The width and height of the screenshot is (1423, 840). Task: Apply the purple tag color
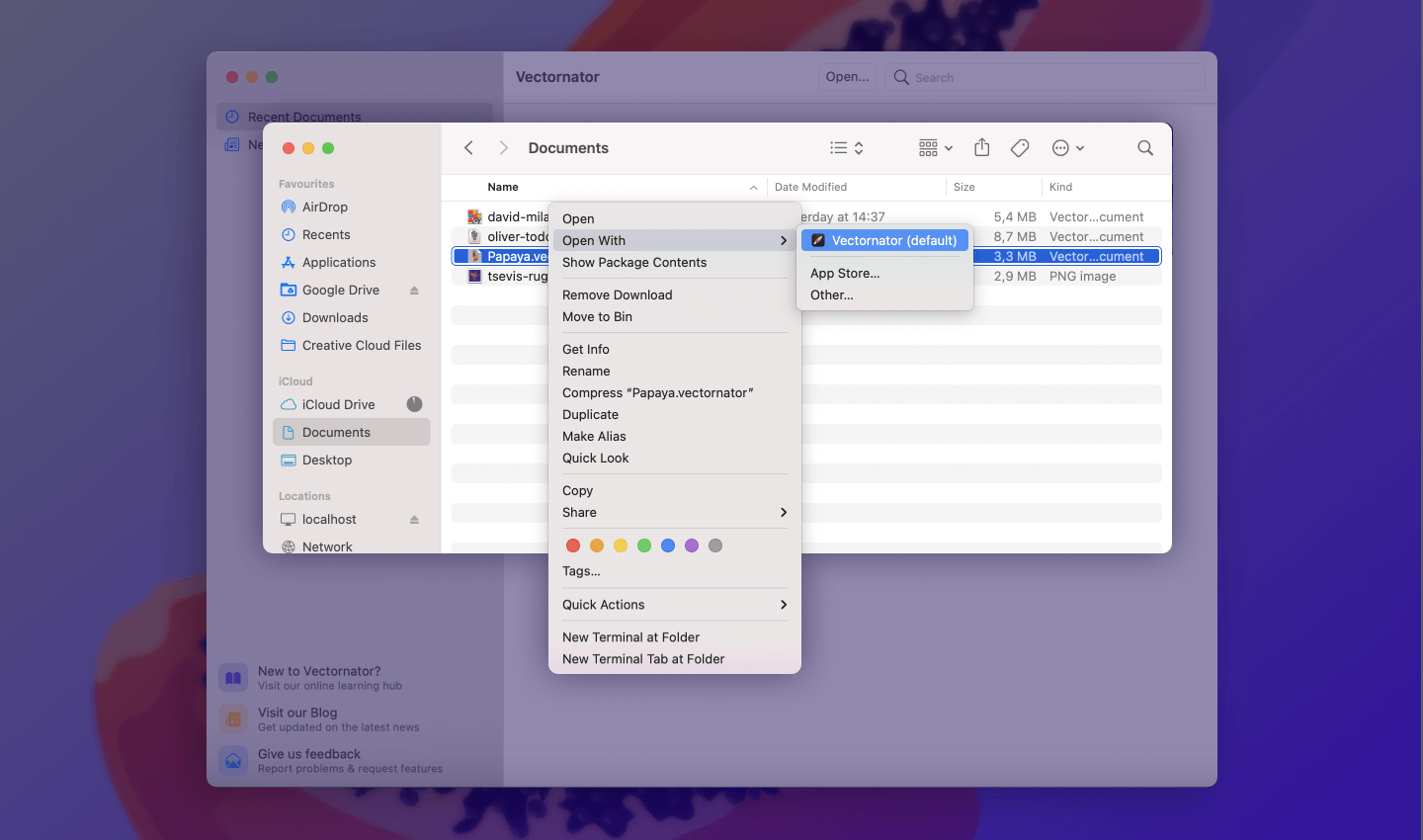click(x=692, y=546)
